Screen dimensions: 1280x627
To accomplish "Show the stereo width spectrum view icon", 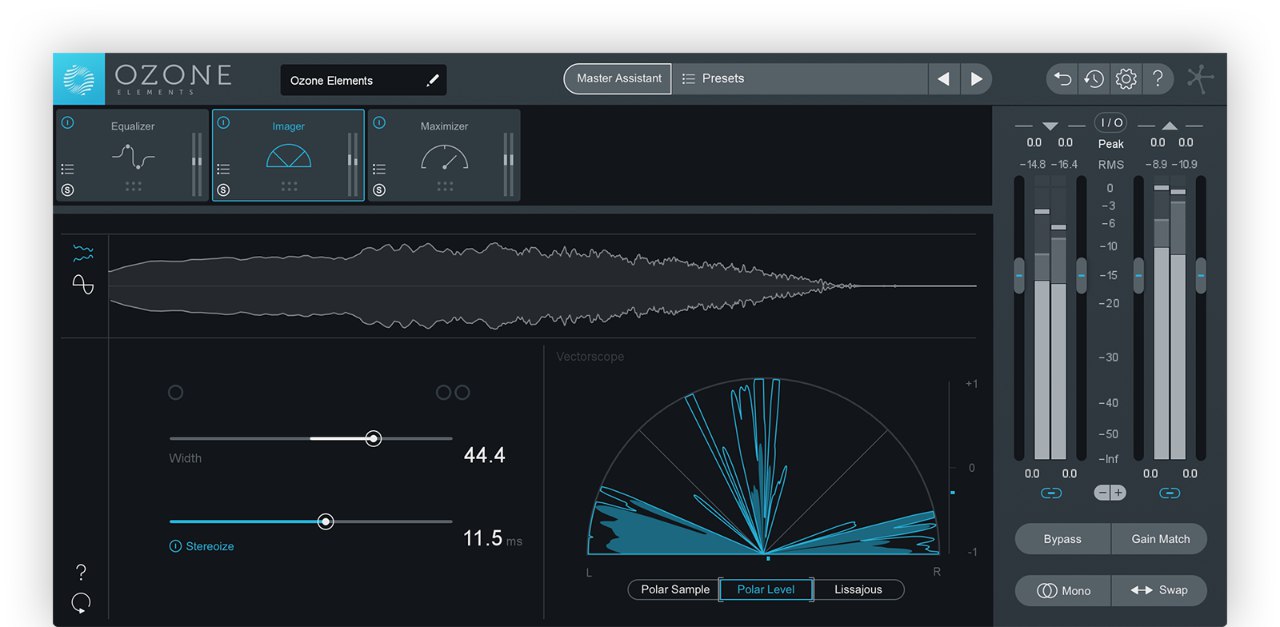I will click(83, 253).
